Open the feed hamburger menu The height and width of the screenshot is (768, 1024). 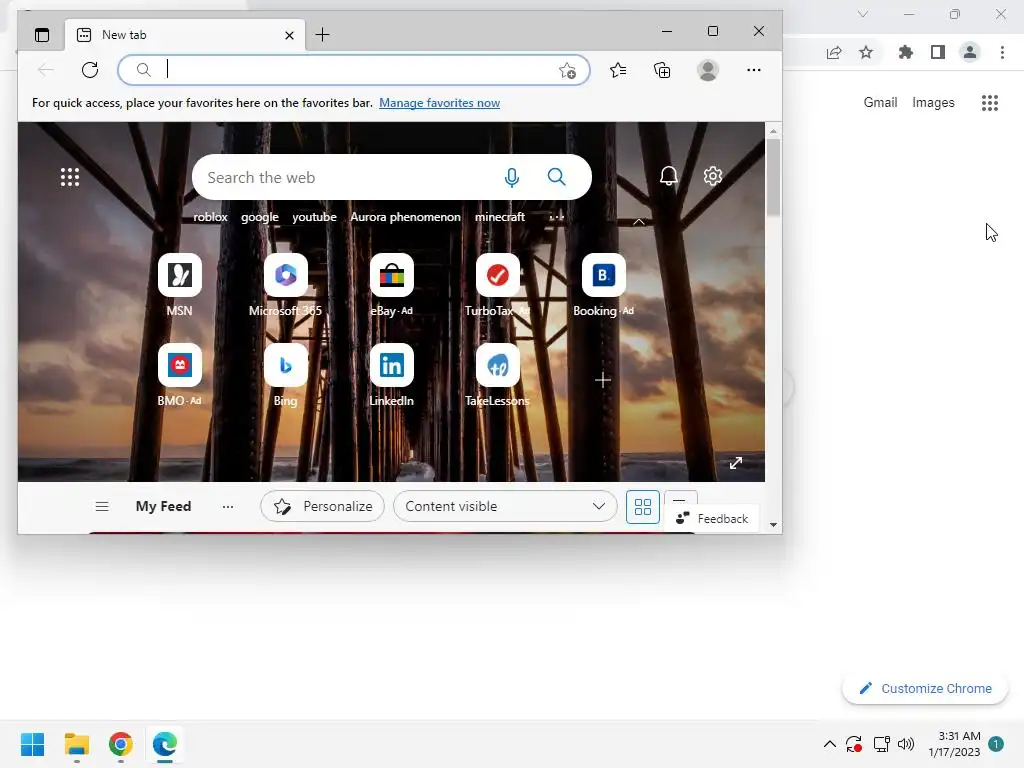click(102, 506)
